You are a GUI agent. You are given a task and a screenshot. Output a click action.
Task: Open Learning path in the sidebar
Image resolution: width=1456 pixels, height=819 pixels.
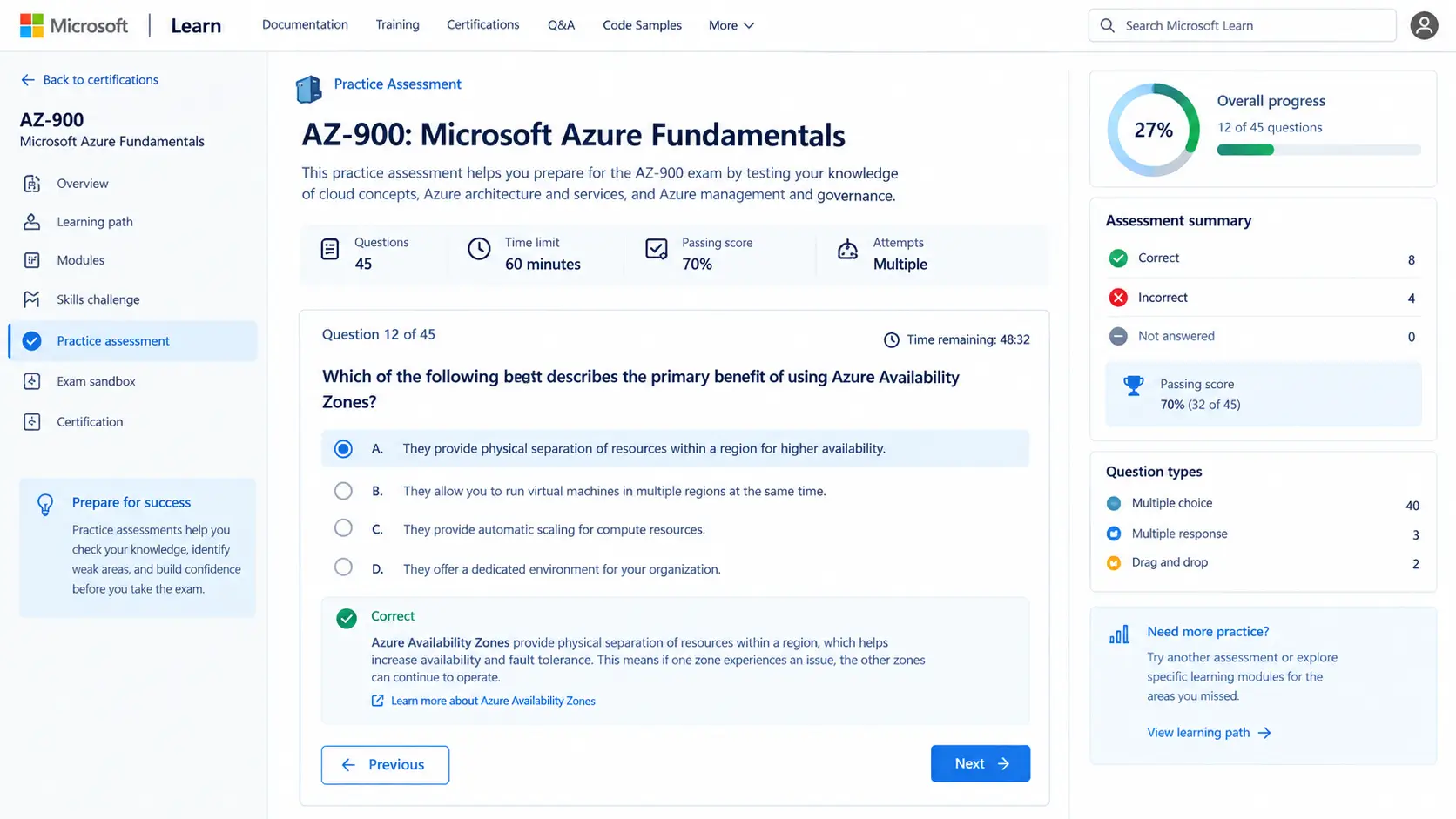click(x=95, y=222)
